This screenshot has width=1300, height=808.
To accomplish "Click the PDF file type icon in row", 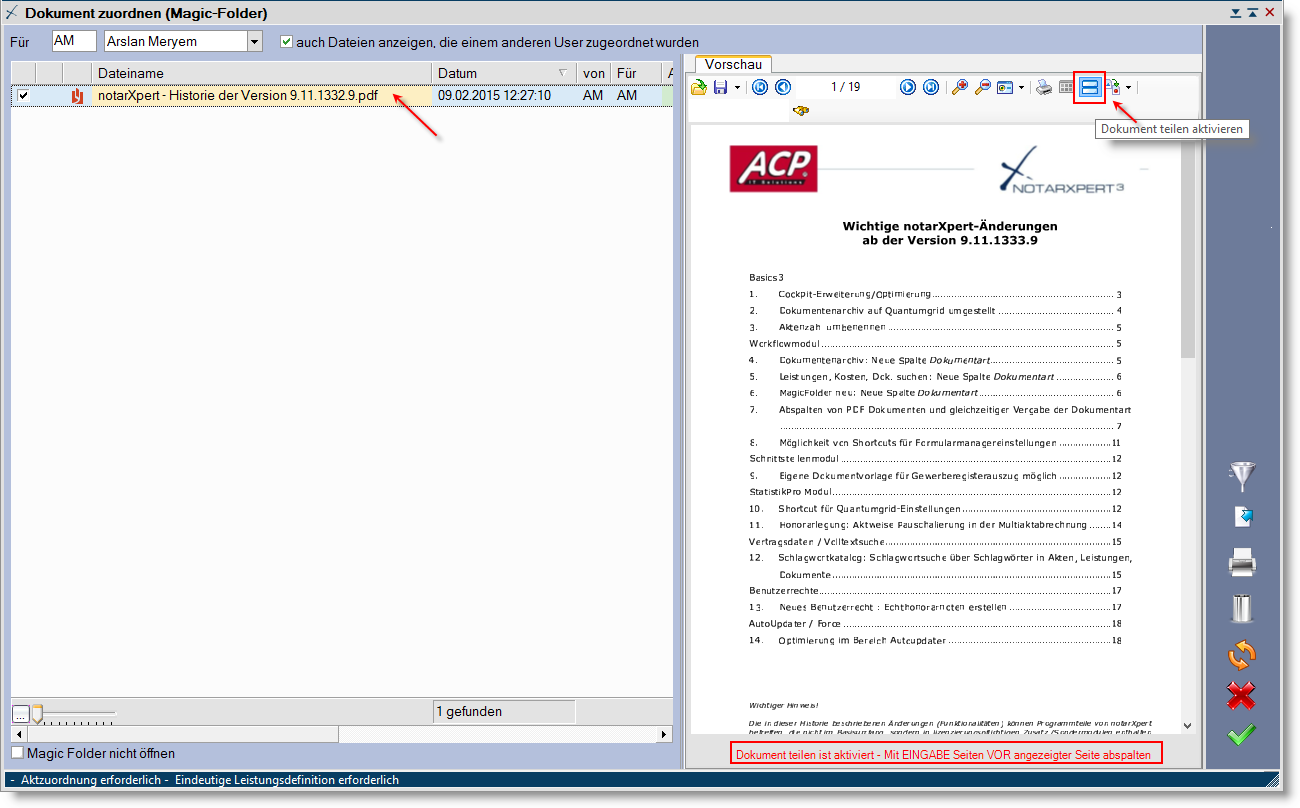I will [77, 96].
